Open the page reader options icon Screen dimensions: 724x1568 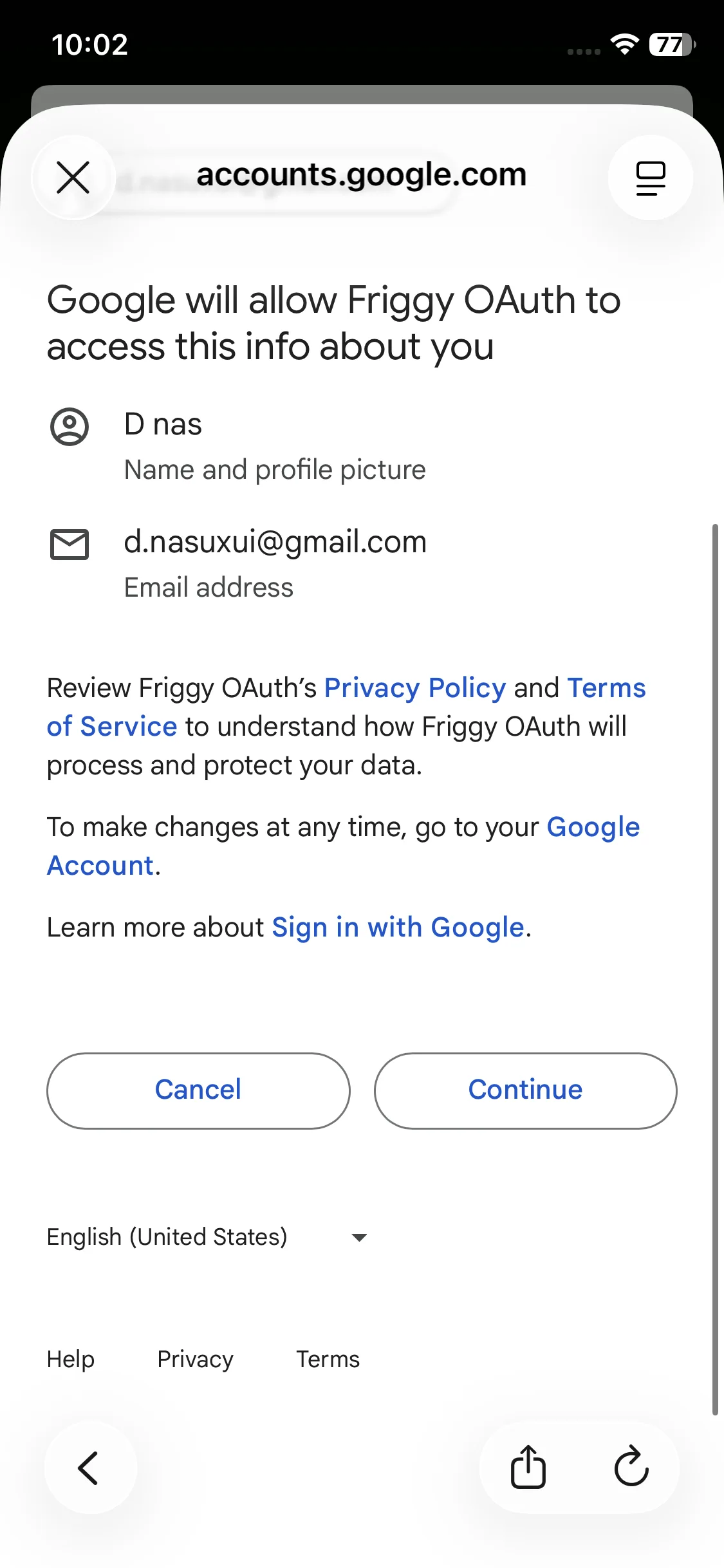point(650,178)
